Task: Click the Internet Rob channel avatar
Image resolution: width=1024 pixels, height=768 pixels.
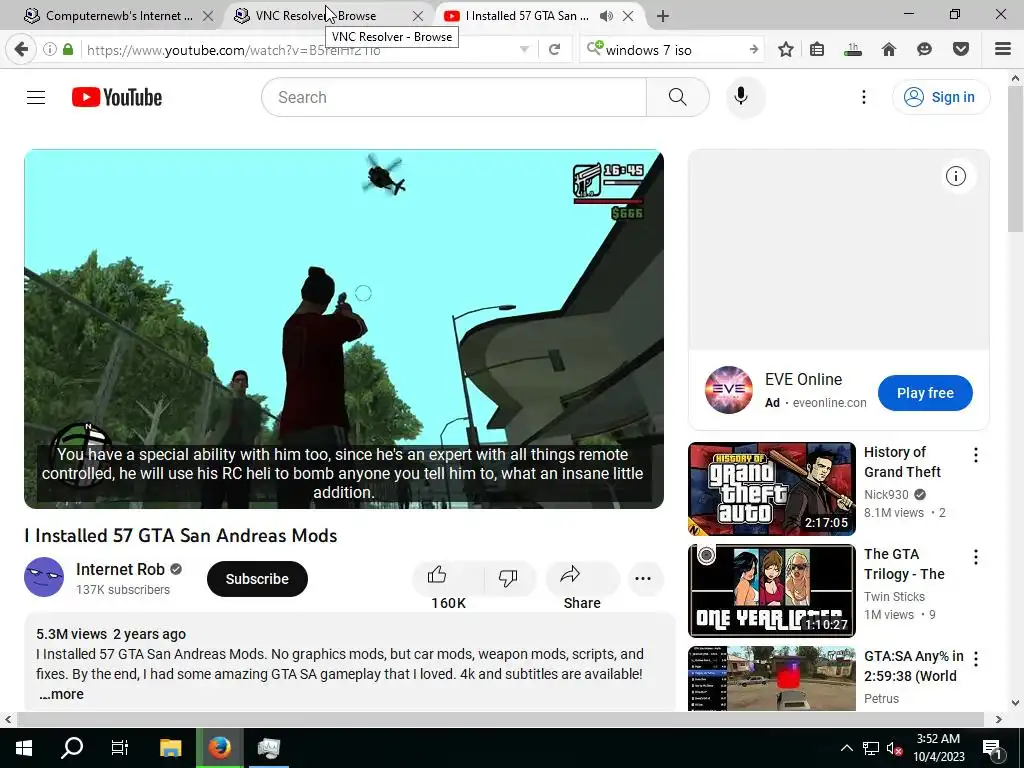Action: (x=44, y=577)
